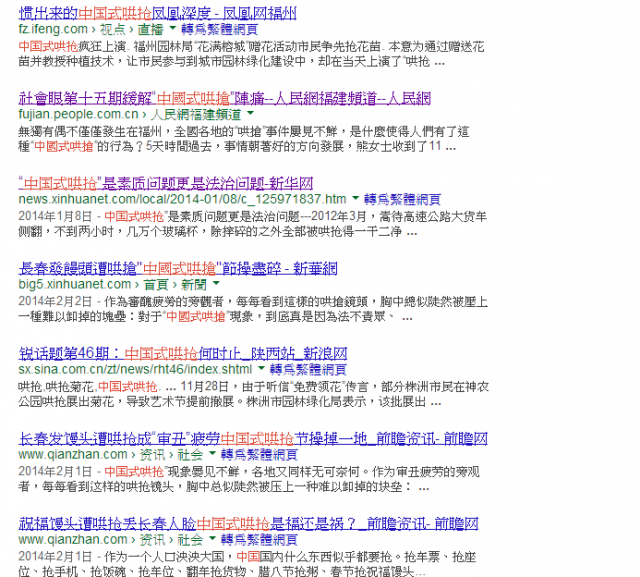Expand dropdown arrow next to fz.ifeng.com URL

173,28
